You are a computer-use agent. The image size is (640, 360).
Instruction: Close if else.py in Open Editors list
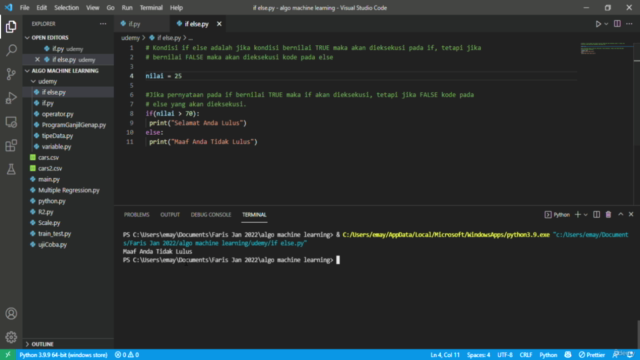click(38, 60)
